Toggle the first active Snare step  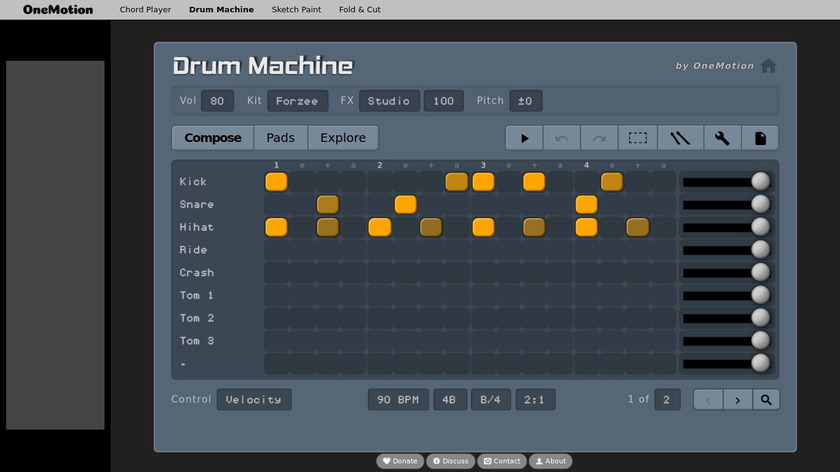click(327, 204)
